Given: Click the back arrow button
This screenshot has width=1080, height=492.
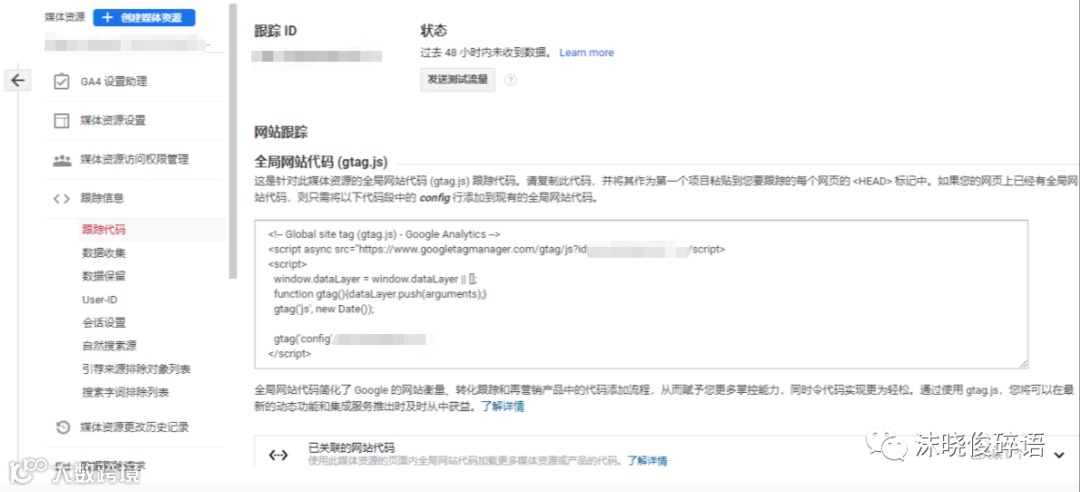Looking at the screenshot, I should pos(18,81).
